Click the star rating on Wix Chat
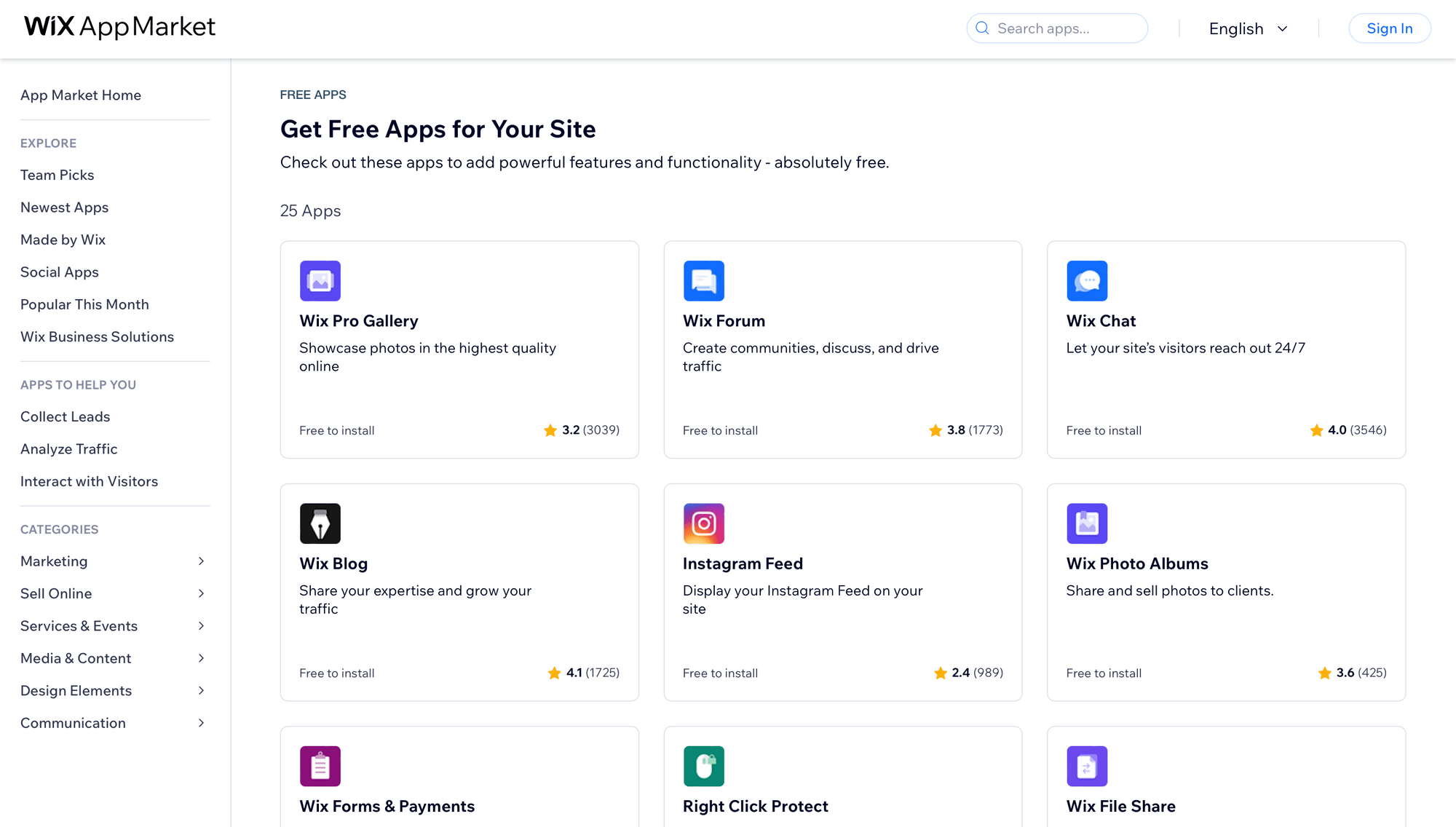 (1348, 430)
